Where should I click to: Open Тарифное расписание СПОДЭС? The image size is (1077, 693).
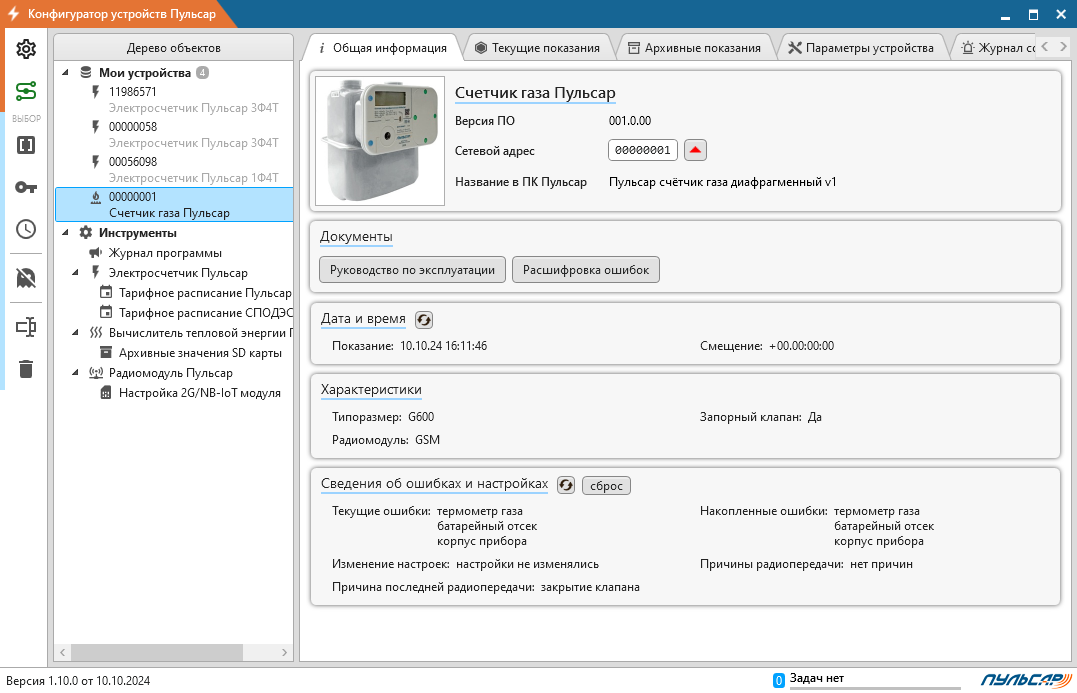pos(205,313)
